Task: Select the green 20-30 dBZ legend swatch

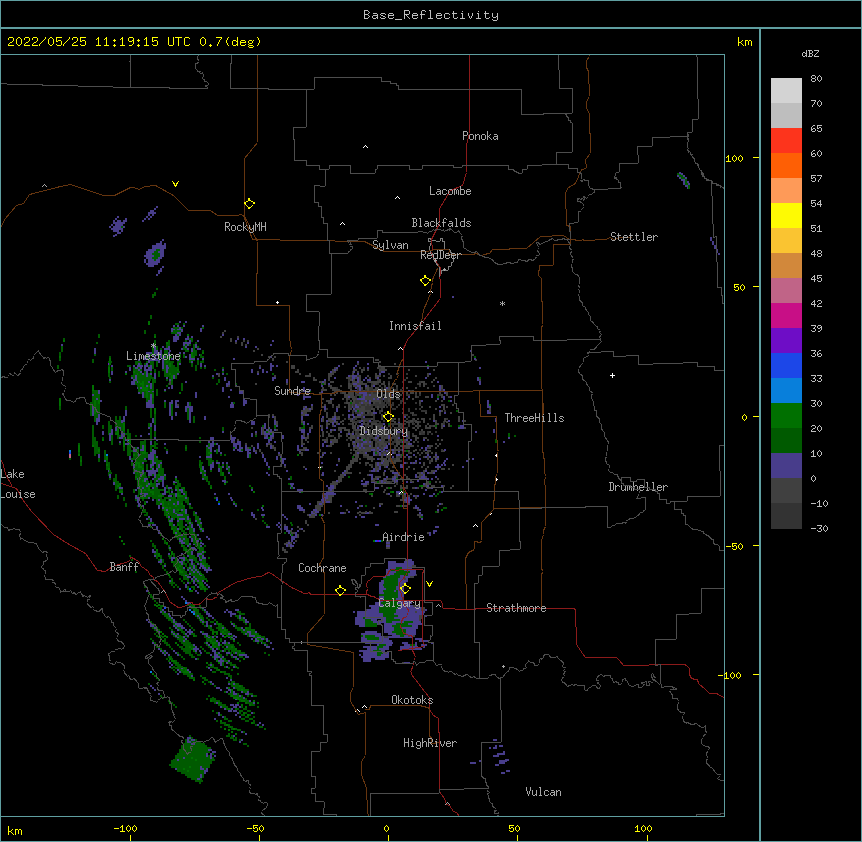Action: click(x=786, y=416)
